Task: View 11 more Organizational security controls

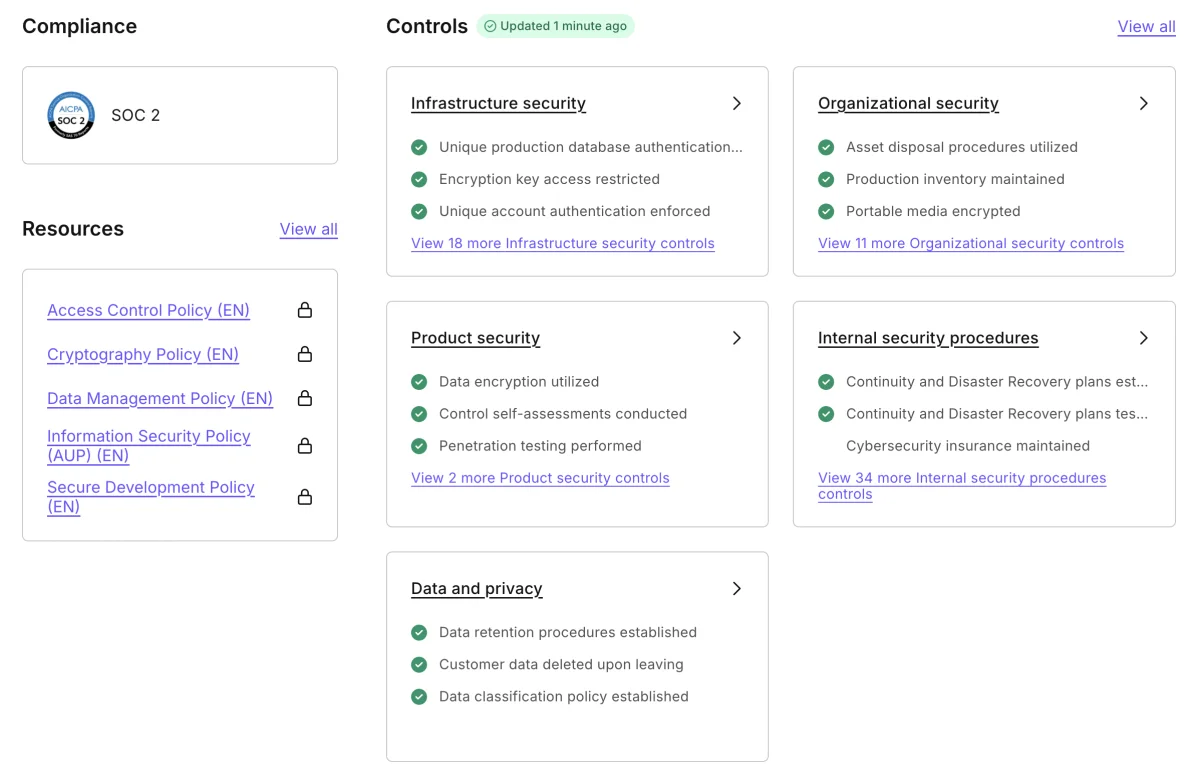Action: point(971,243)
